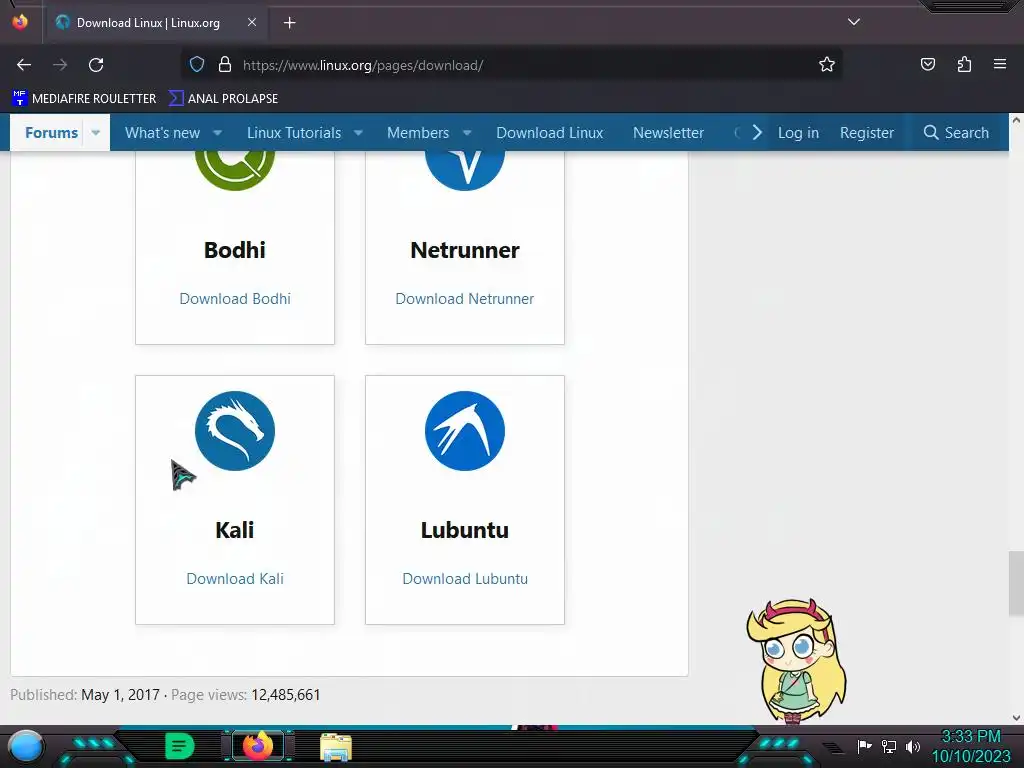The height and width of the screenshot is (768, 1024).
Task: Follow the Download Netrunner link
Action: click(465, 298)
